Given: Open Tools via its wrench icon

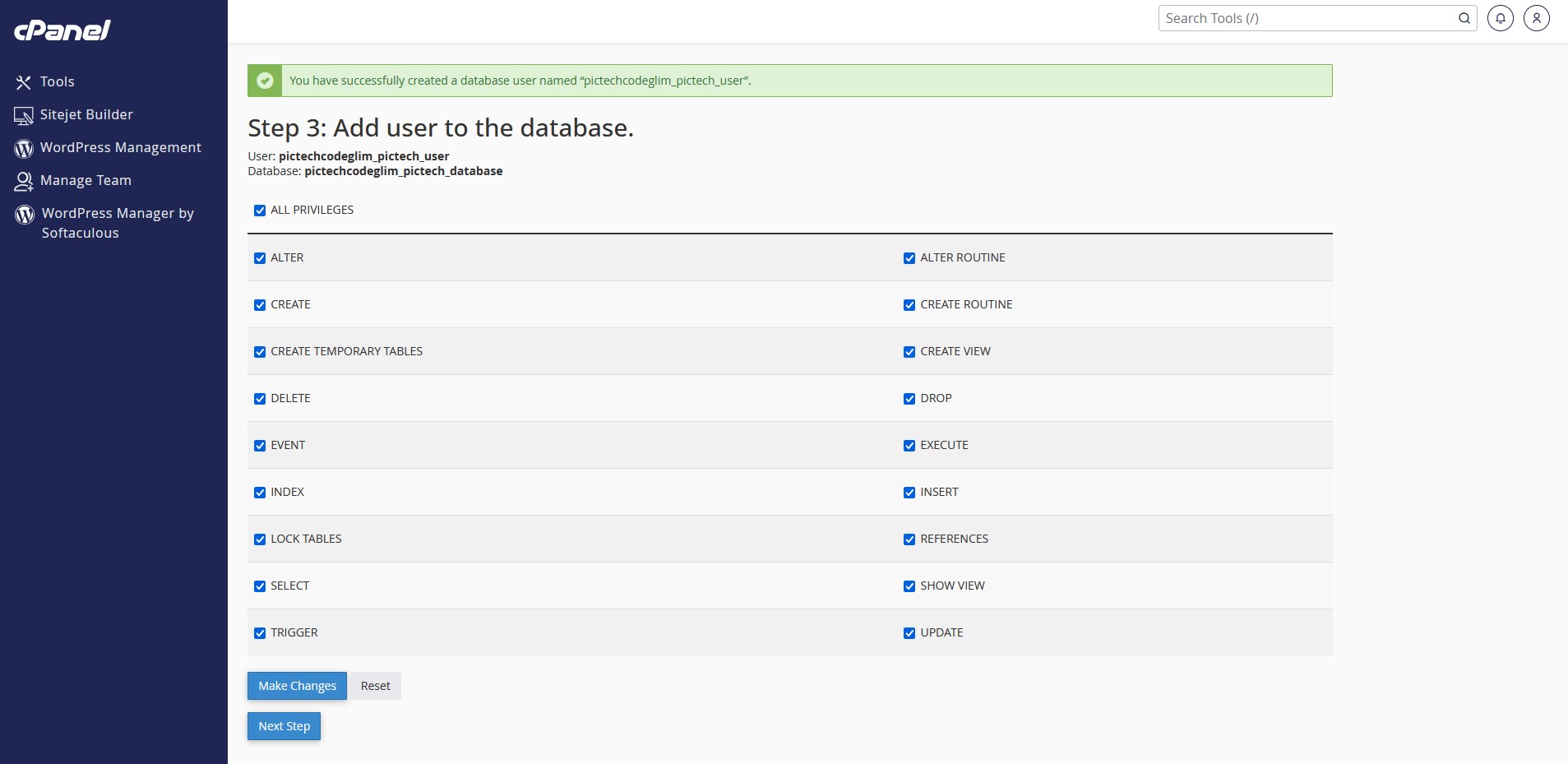Looking at the screenshot, I should [23, 82].
